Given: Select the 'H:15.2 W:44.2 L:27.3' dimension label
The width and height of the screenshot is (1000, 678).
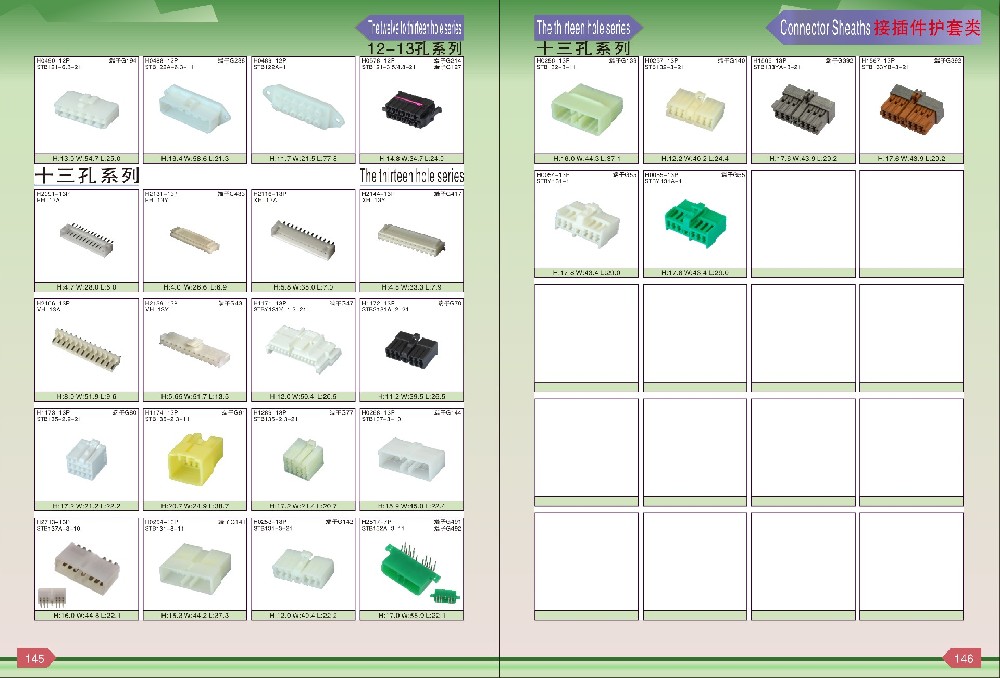Looking at the screenshot, I should click(195, 615).
